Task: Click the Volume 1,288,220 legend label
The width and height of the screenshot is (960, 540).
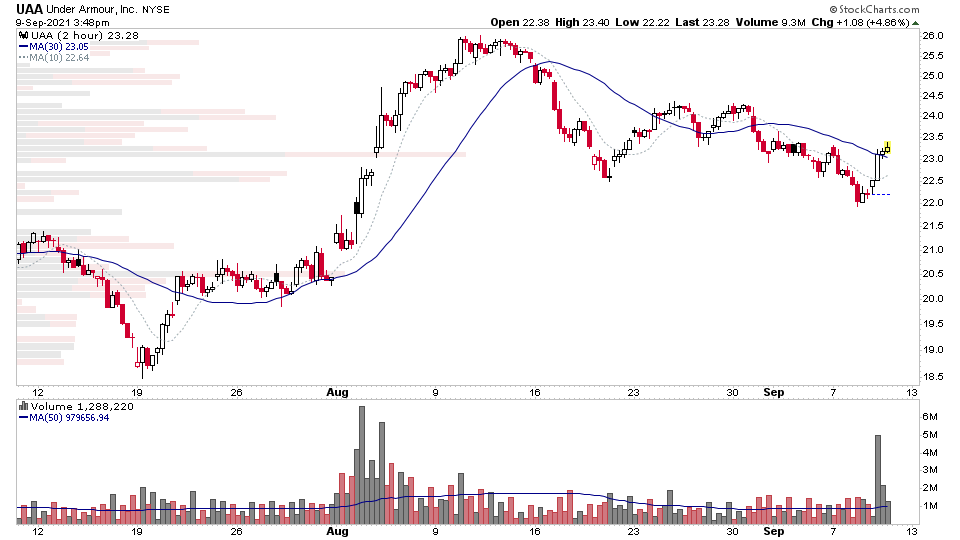Action: coord(82,406)
